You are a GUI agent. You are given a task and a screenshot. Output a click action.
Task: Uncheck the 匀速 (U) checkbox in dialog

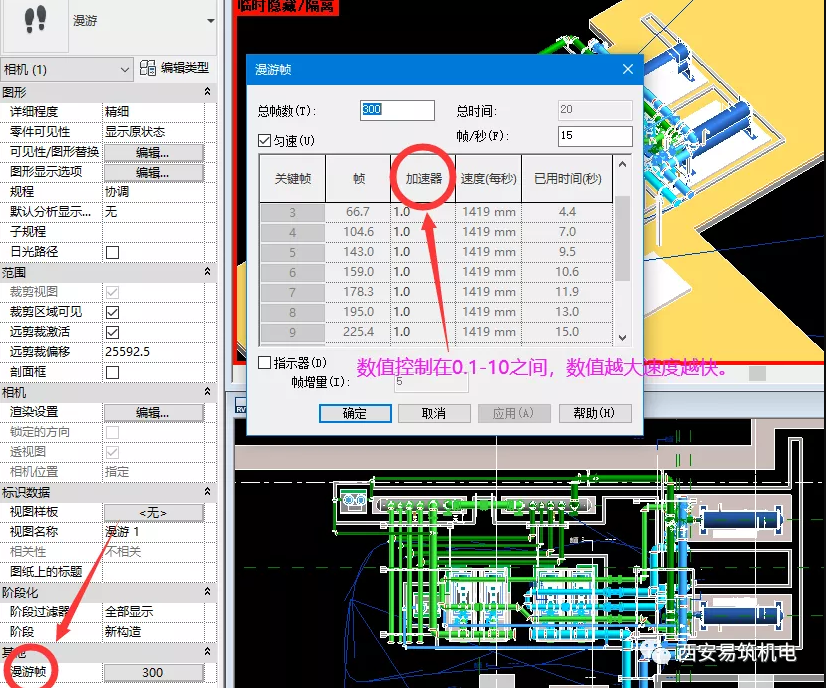pyautogui.click(x=264, y=141)
